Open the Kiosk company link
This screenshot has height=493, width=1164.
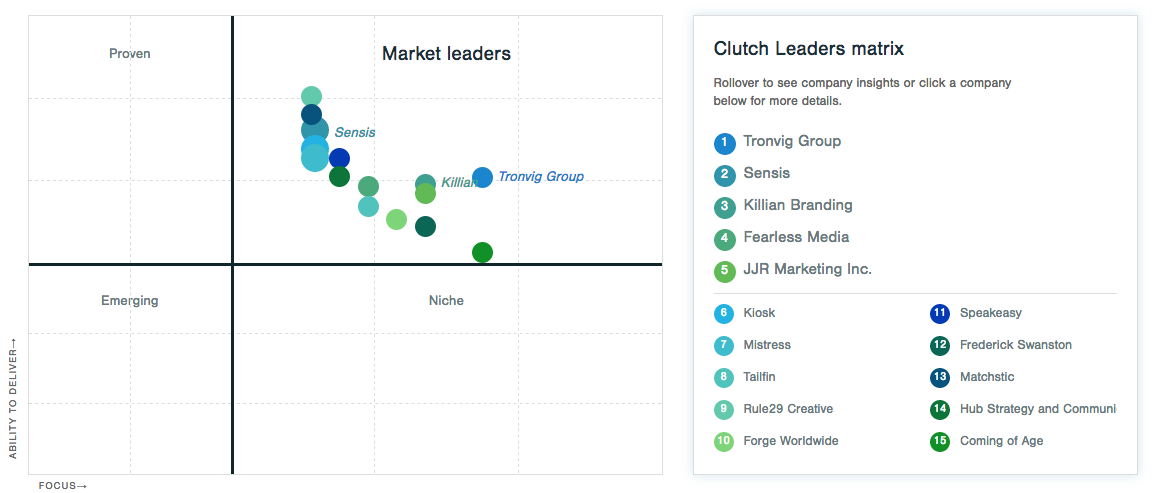pyautogui.click(x=759, y=313)
